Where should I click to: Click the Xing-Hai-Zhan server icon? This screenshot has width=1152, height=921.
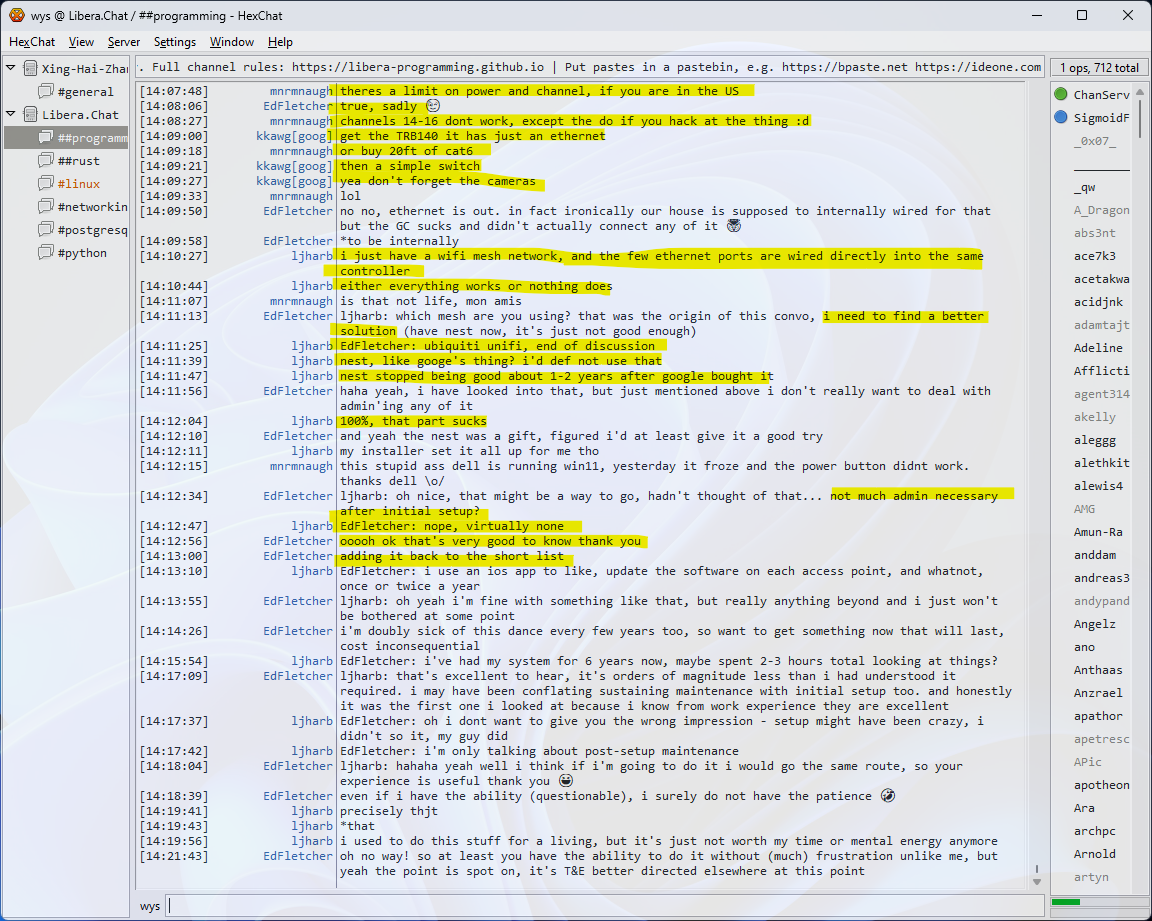[30, 69]
